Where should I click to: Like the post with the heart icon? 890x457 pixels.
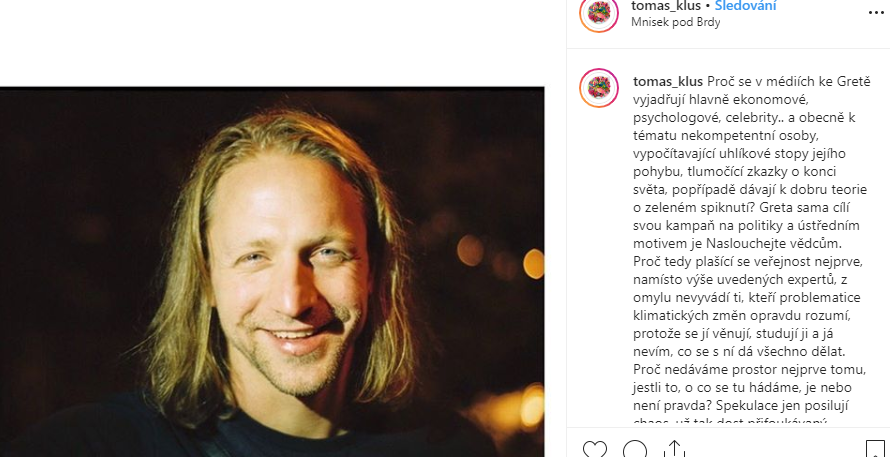point(595,450)
